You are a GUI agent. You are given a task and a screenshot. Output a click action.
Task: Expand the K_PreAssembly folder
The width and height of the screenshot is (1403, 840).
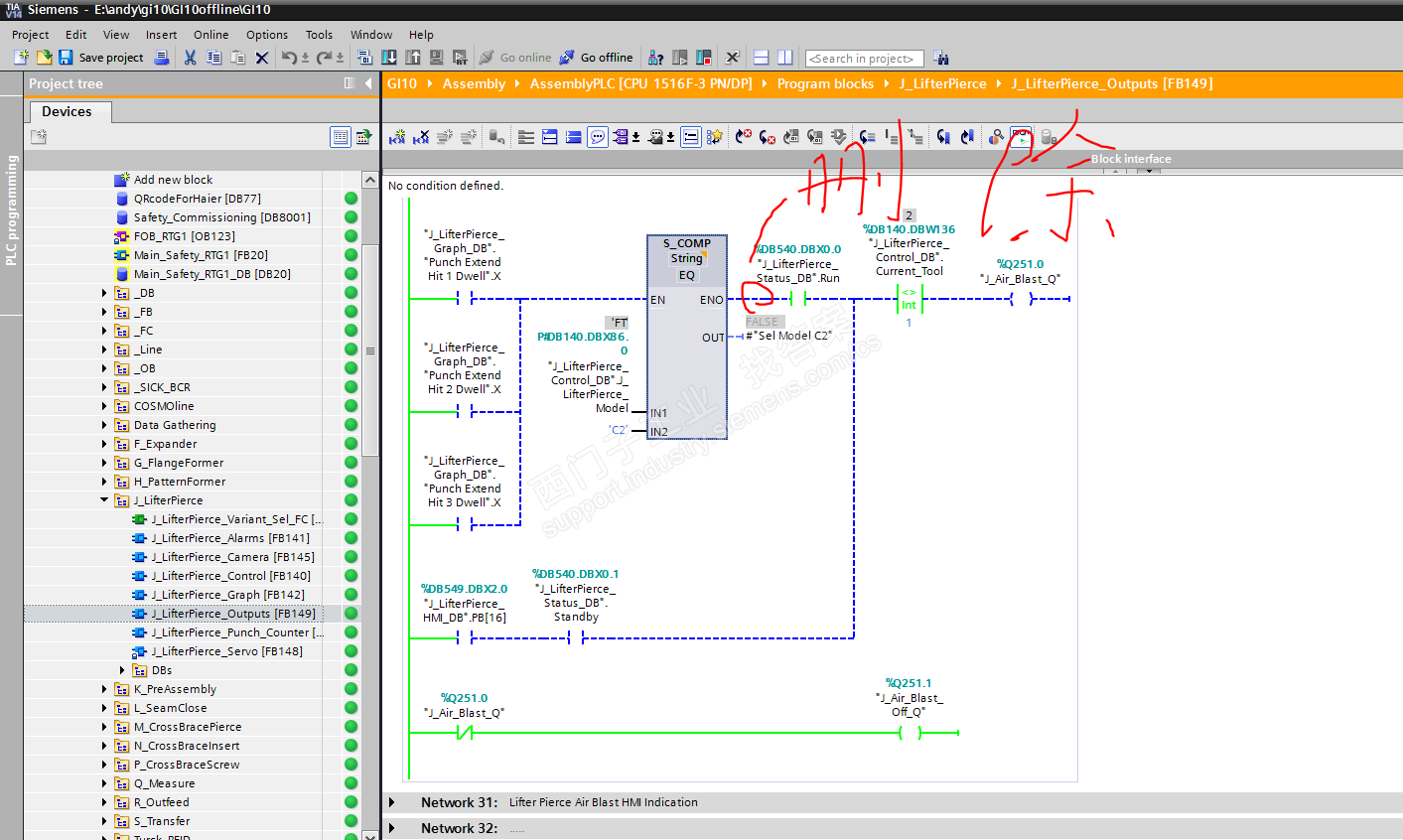(x=104, y=689)
